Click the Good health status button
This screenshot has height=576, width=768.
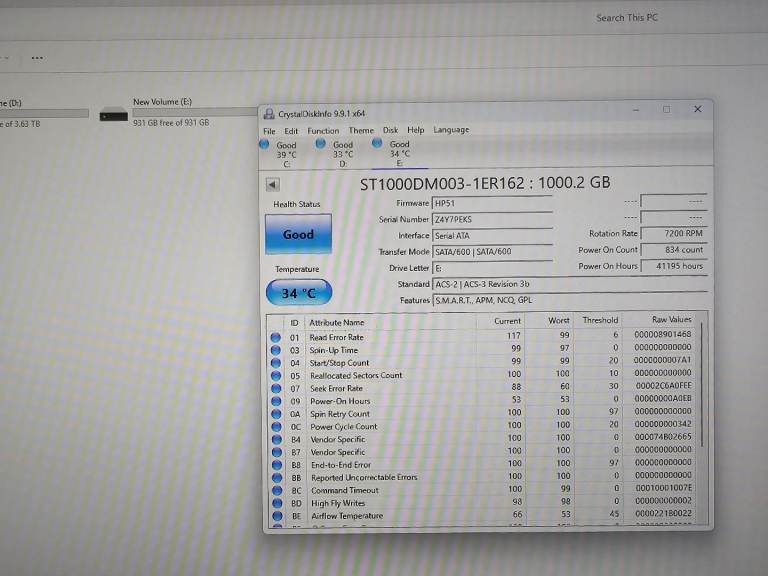pyautogui.click(x=298, y=234)
